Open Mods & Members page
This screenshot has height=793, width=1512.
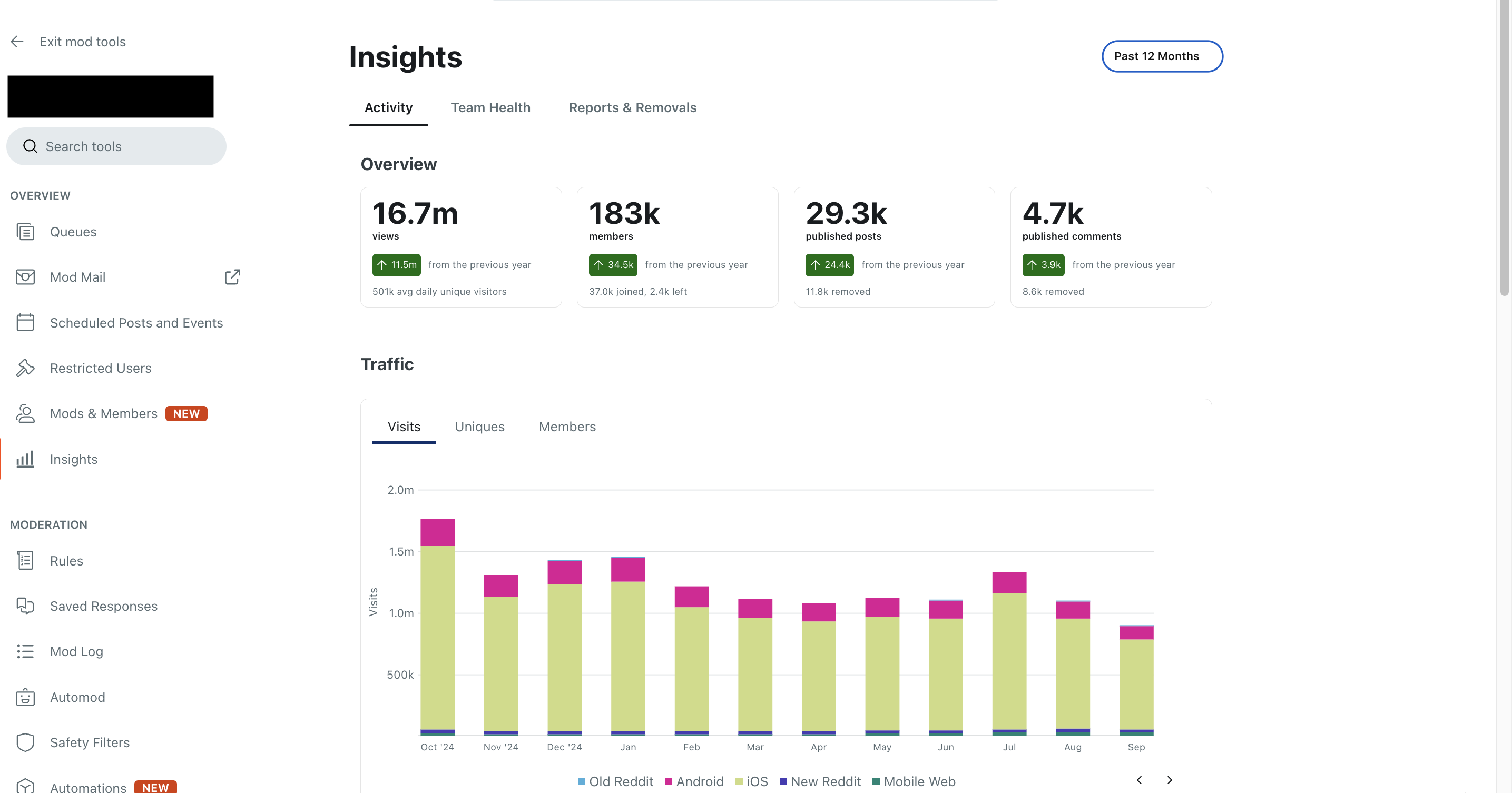tap(104, 413)
